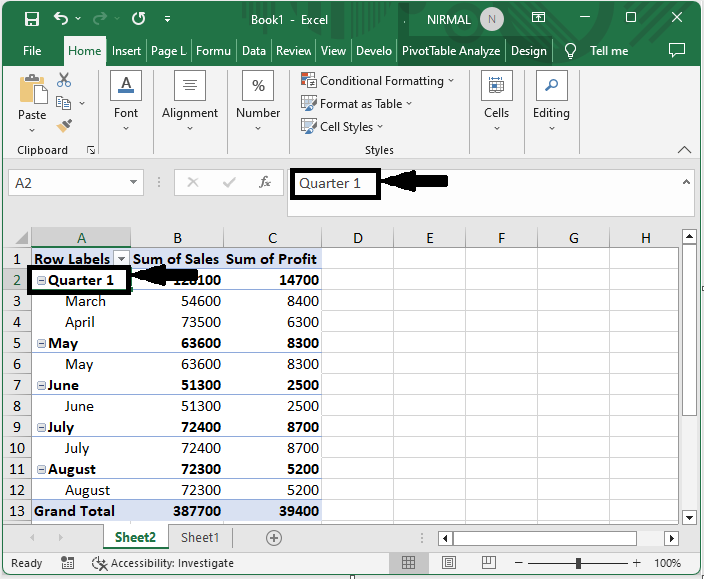Open Customize Quick Access Toolbar menu

tap(167, 19)
